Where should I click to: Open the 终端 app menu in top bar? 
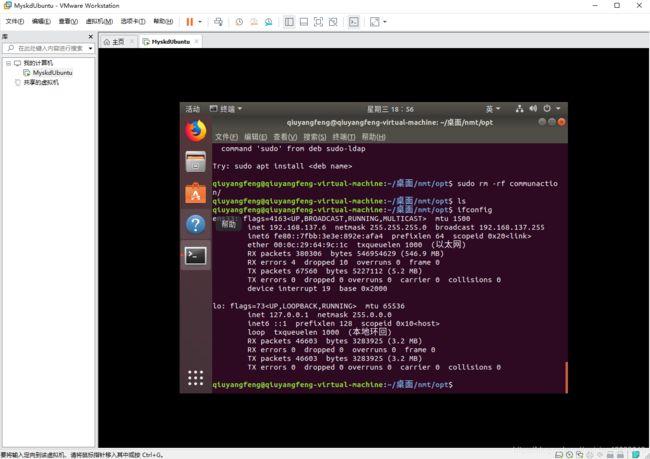226,109
